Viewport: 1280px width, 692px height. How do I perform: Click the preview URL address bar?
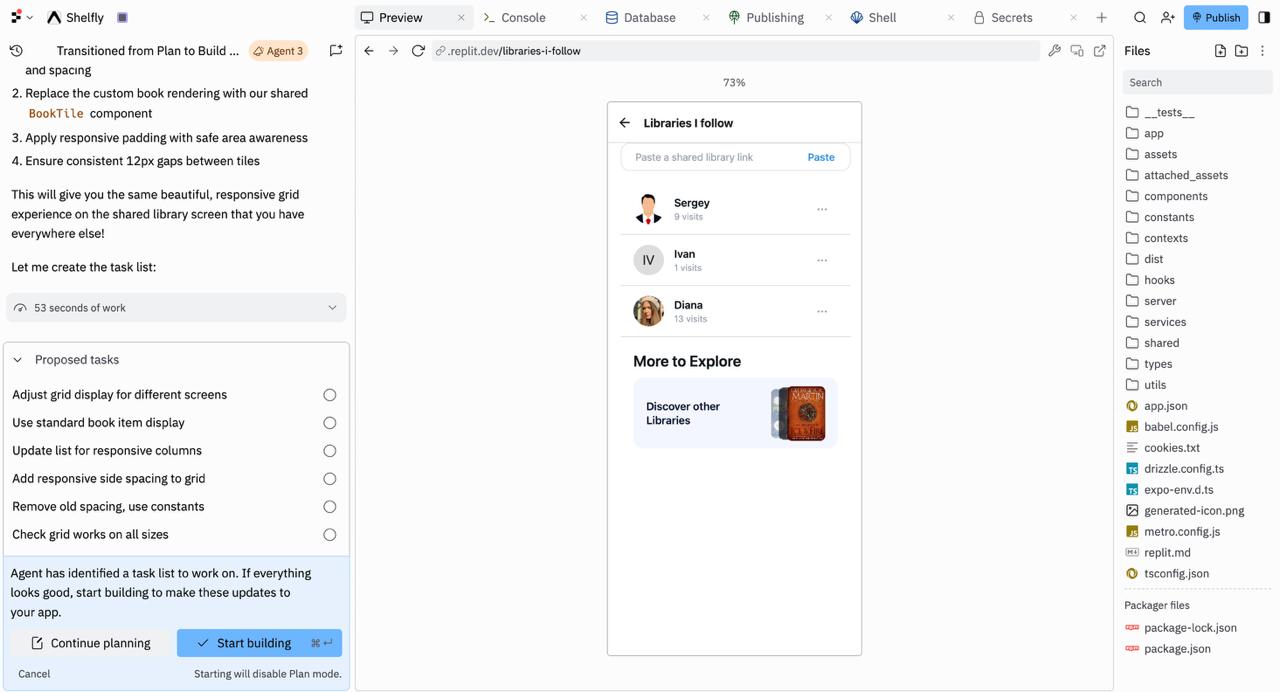click(735, 51)
